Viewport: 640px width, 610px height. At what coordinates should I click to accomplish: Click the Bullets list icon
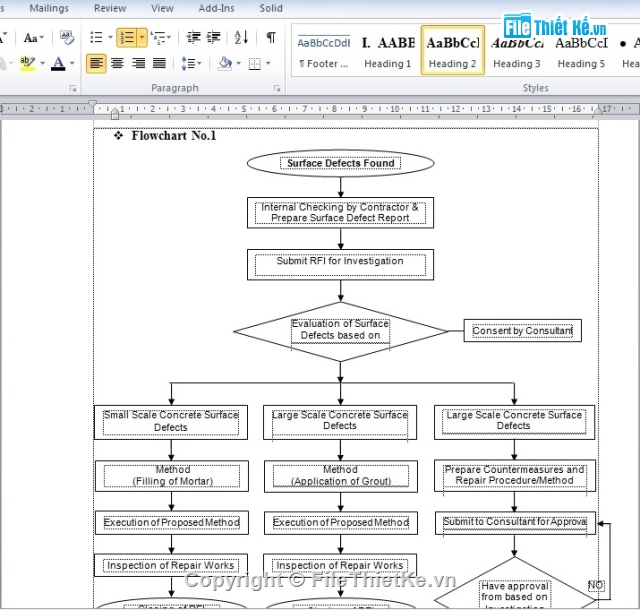[96, 38]
